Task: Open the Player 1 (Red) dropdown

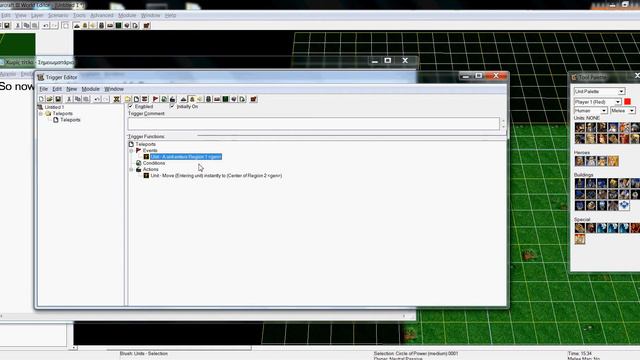Action: click(x=598, y=102)
